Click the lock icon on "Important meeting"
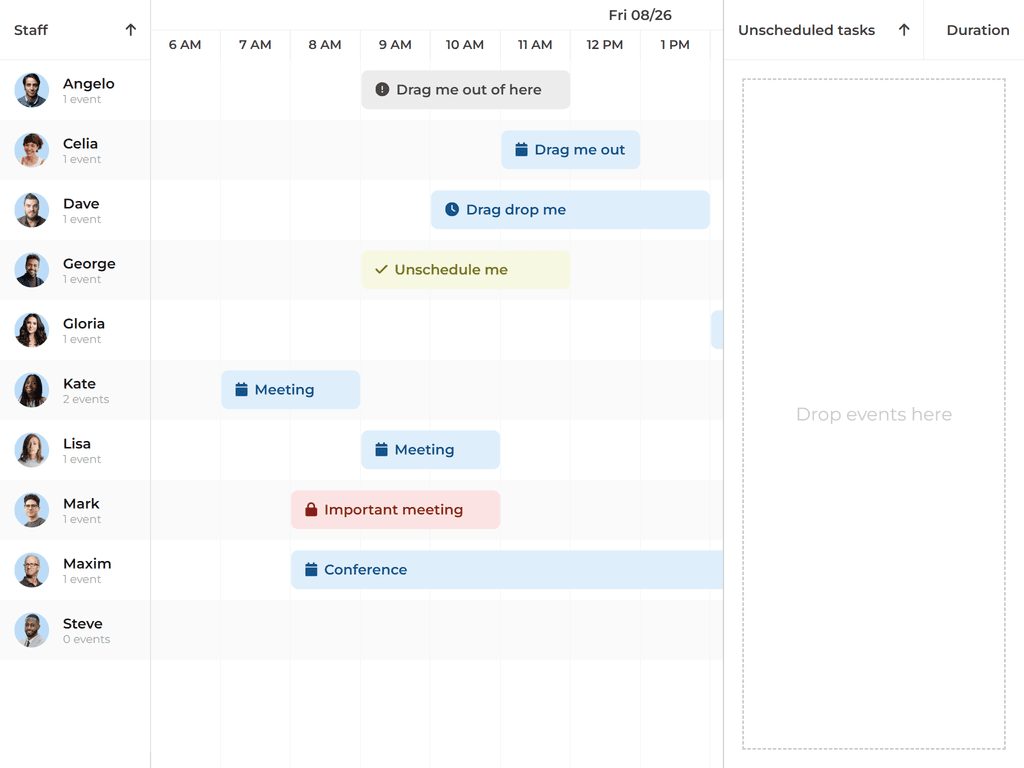The width and height of the screenshot is (1024, 768). point(309,509)
